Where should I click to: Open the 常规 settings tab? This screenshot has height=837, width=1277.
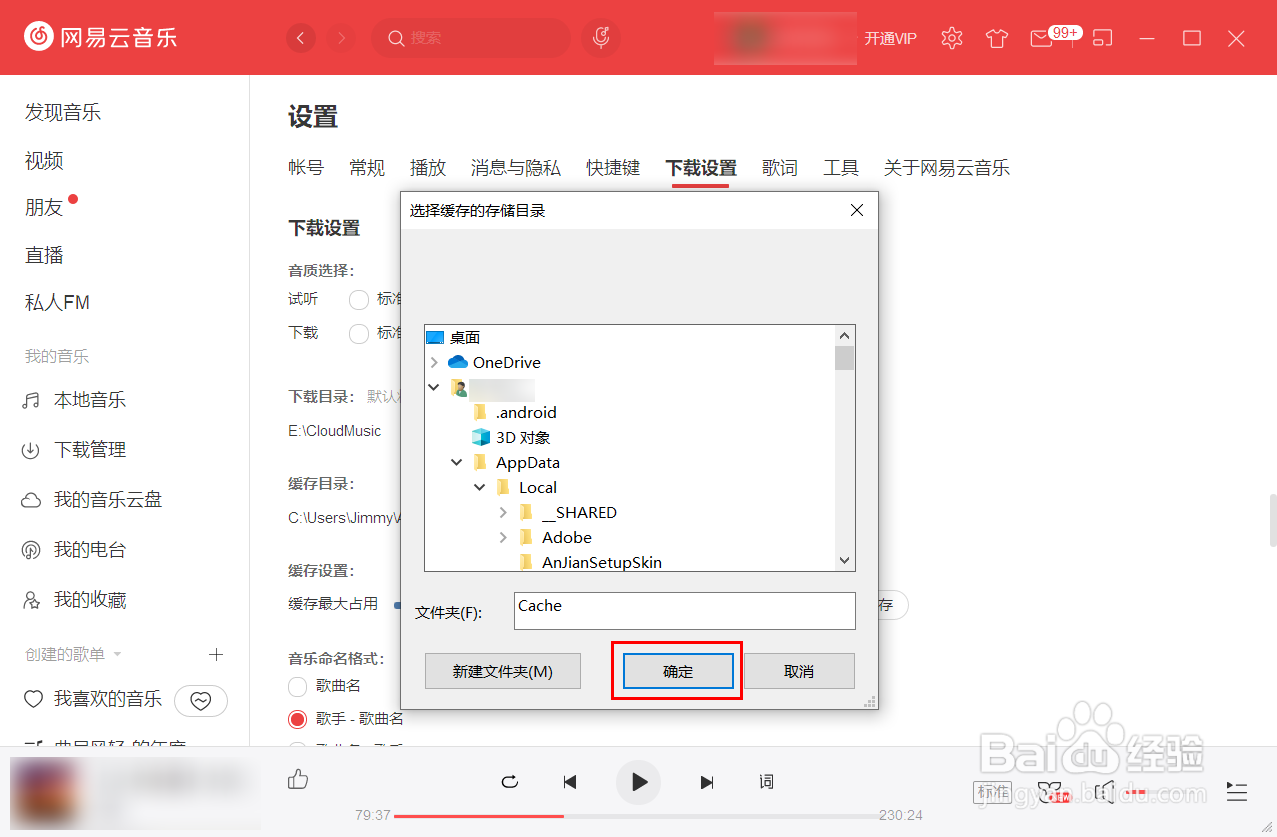pyautogui.click(x=367, y=168)
